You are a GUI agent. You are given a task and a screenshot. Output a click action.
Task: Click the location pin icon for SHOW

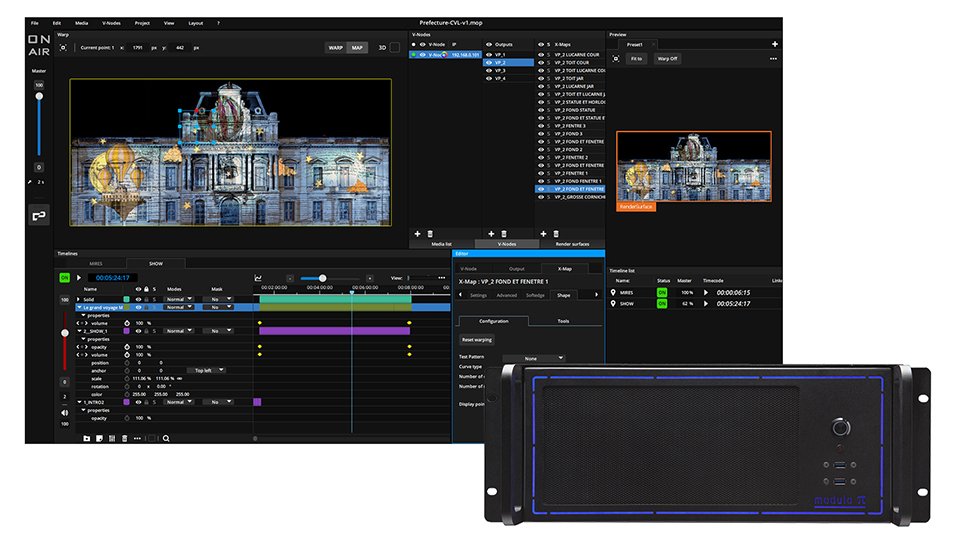coord(613,303)
